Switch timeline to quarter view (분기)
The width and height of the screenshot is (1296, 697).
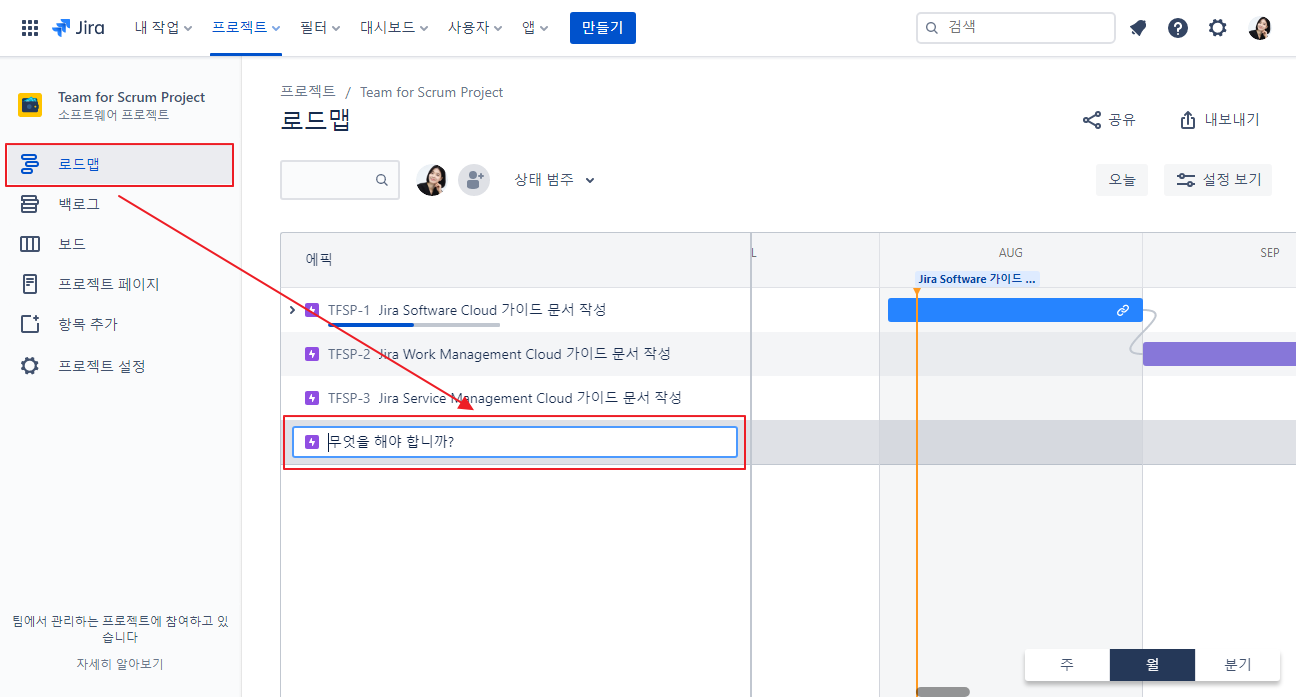click(1237, 665)
